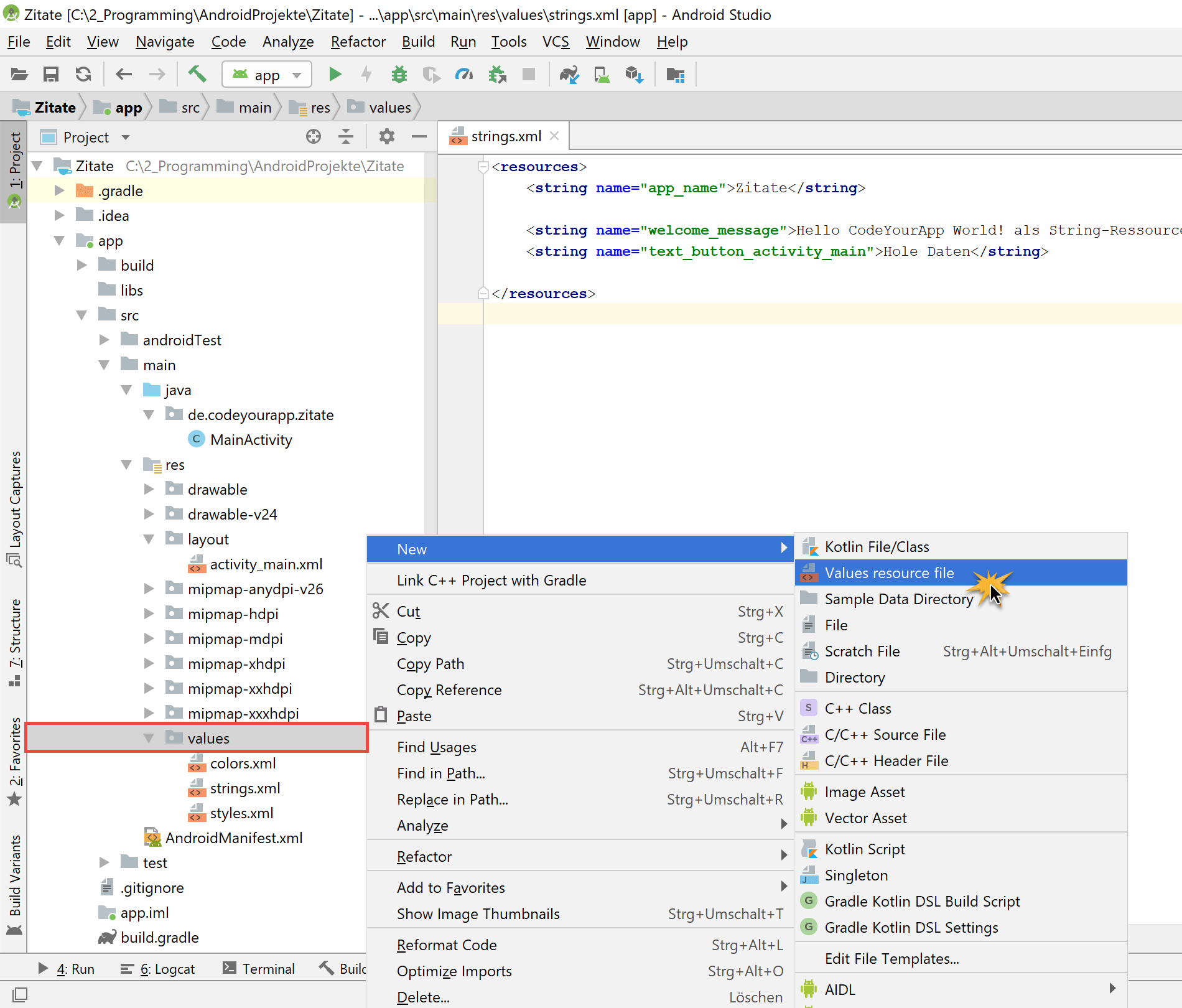The image size is (1182, 1008).
Task: Open the Project Structure icon
Action: pyautogui.click(x=676, y=75)
